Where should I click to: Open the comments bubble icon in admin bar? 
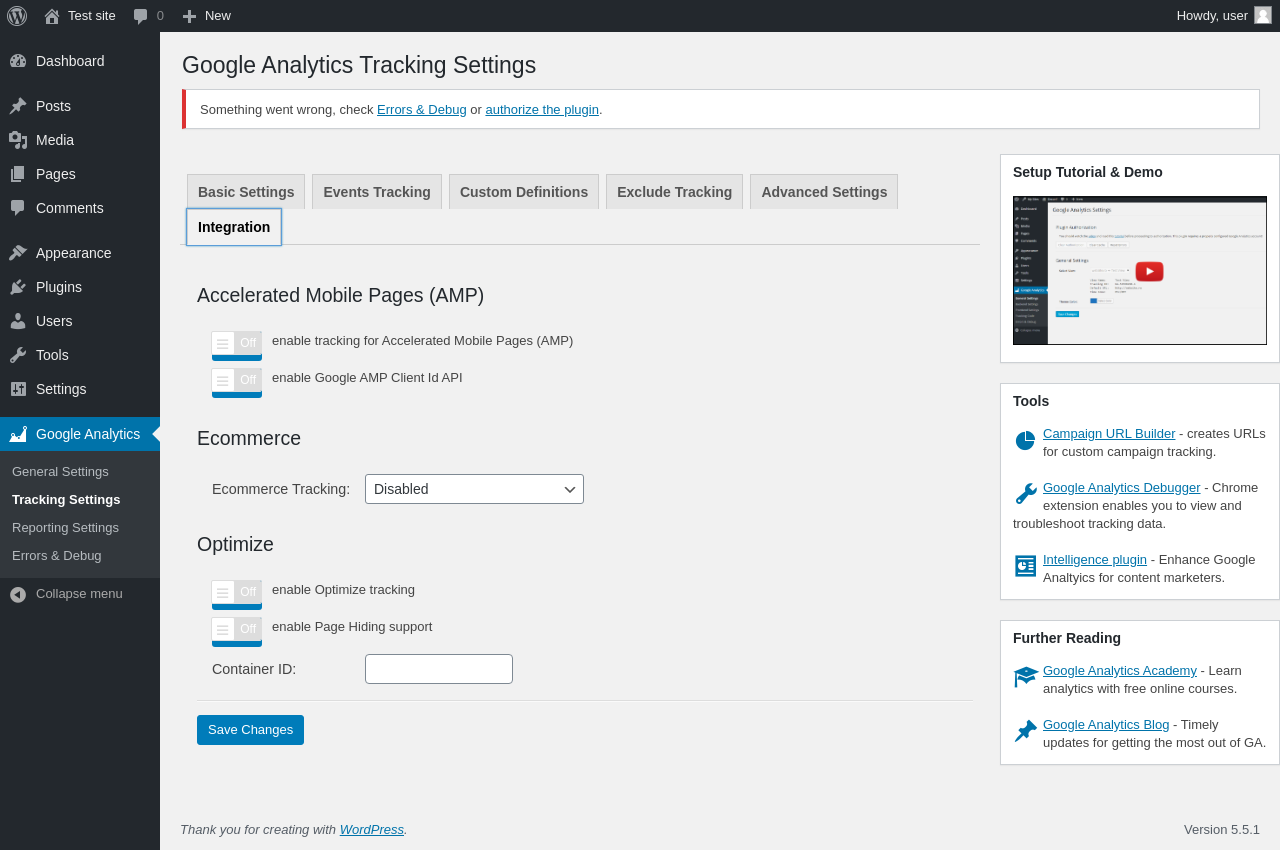pyautogui.click(x=141, y=16)
